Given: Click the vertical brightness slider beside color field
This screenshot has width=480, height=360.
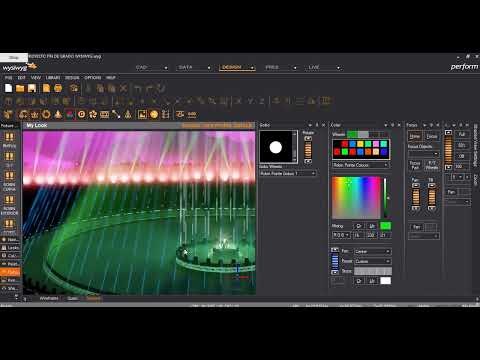Looking at the screenshot, I should (385, 198).
